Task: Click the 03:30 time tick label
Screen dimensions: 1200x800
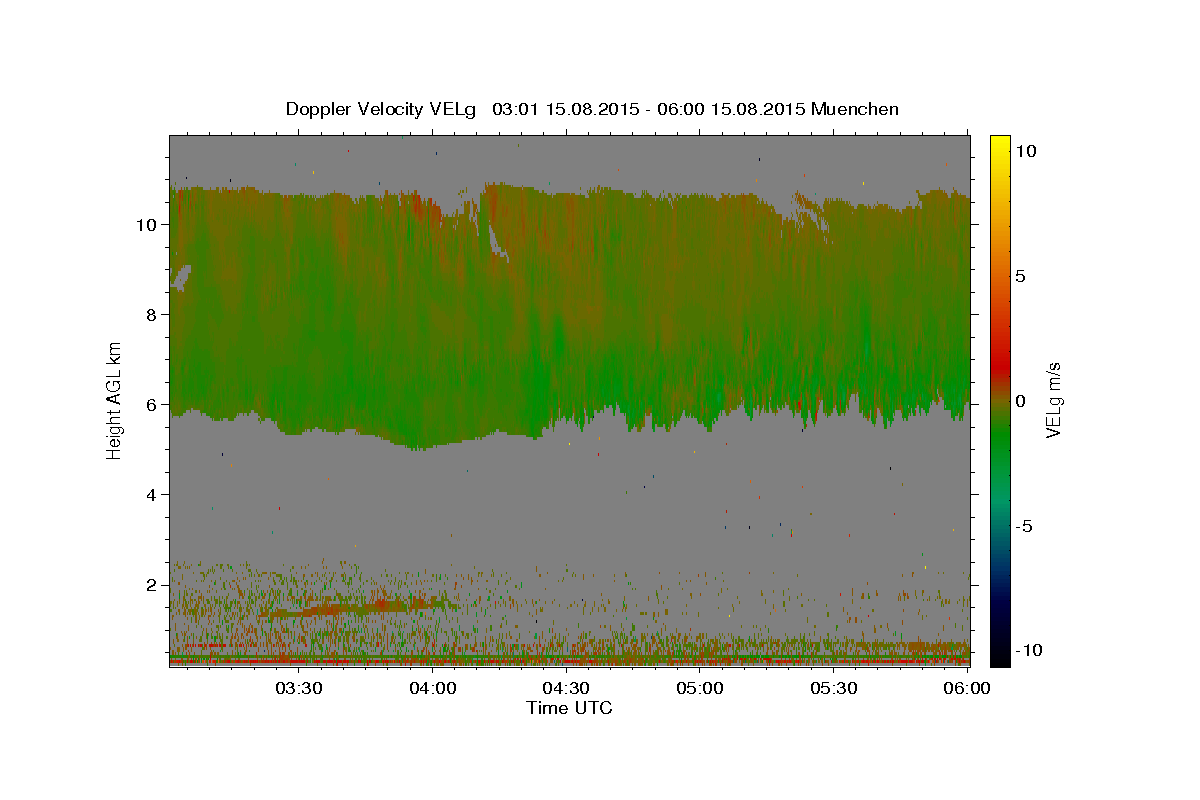Action: (x=299, y=688)
